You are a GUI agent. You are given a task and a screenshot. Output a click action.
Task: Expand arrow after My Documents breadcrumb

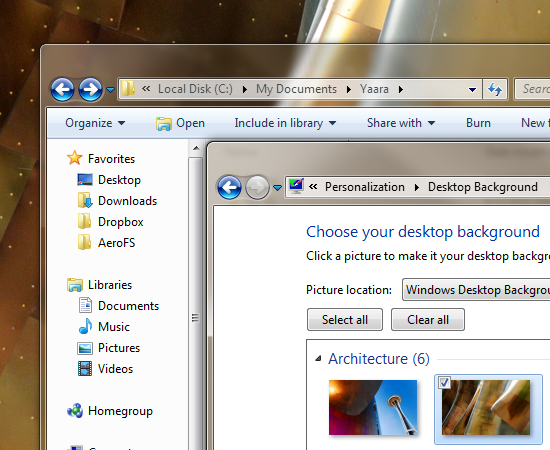tap(349, 90)
